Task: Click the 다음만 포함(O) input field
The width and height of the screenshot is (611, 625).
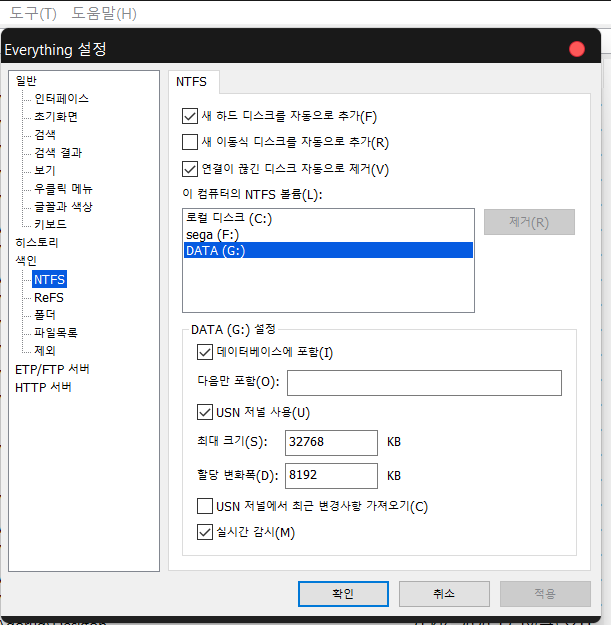Action: tap(424, 383)
